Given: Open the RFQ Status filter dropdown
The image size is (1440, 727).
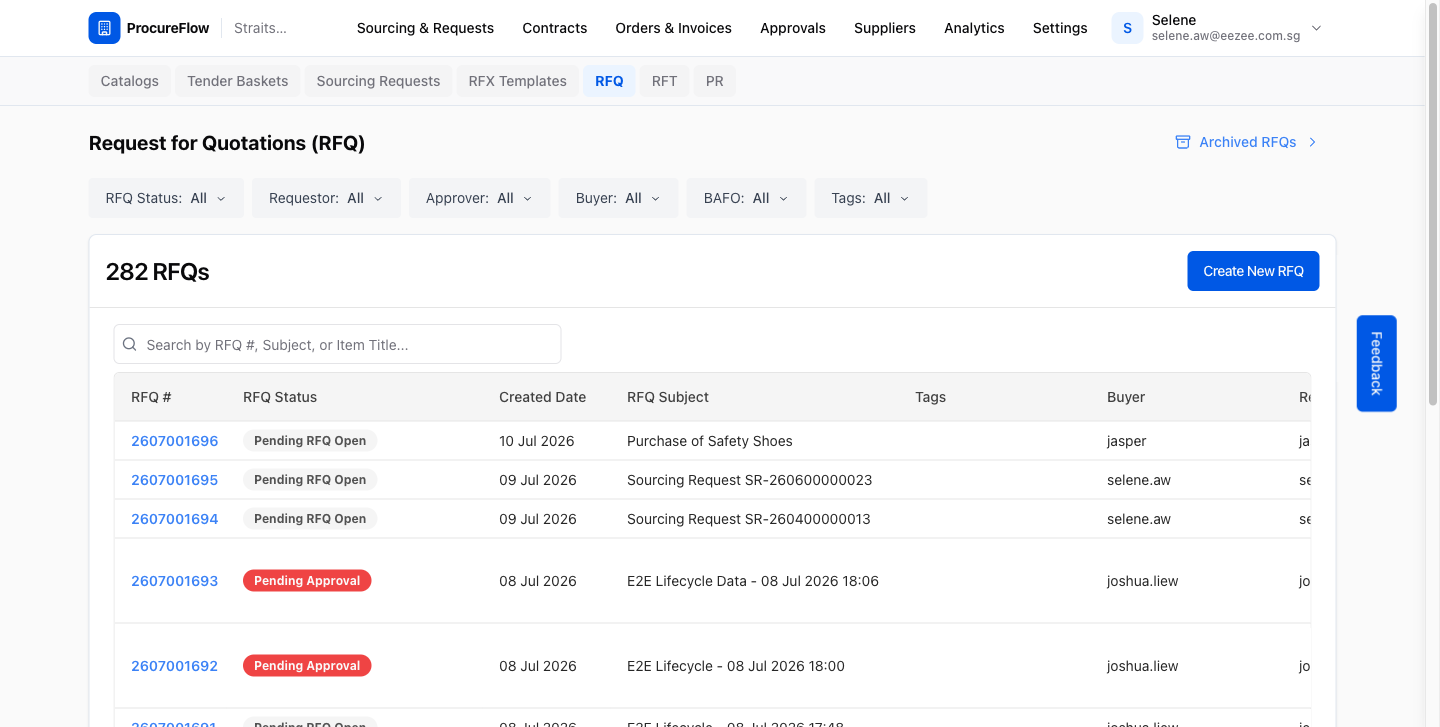Looking at the screenshot, I should [166, 198].
